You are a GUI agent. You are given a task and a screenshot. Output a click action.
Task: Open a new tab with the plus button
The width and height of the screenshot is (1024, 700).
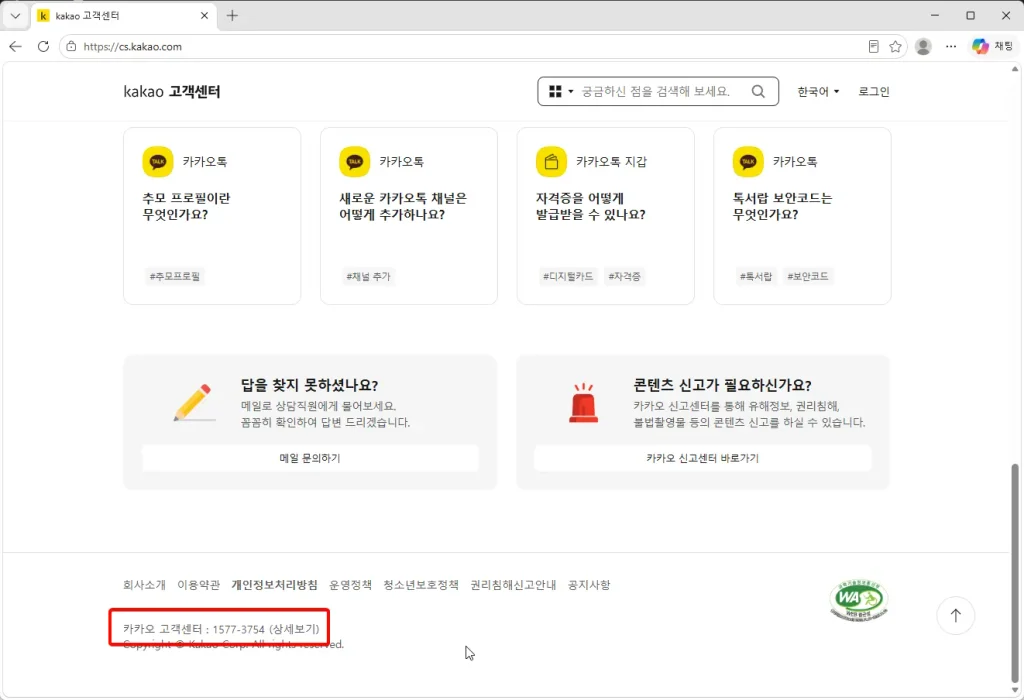point(232,16)
